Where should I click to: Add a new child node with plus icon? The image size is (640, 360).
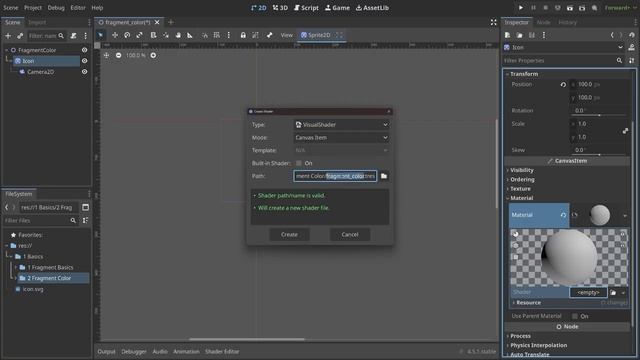click(x=8, y=36)
